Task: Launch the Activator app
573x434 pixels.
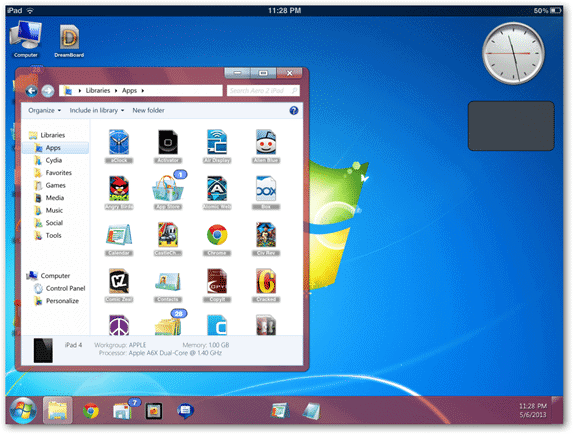Action: [x=168, y=142]
